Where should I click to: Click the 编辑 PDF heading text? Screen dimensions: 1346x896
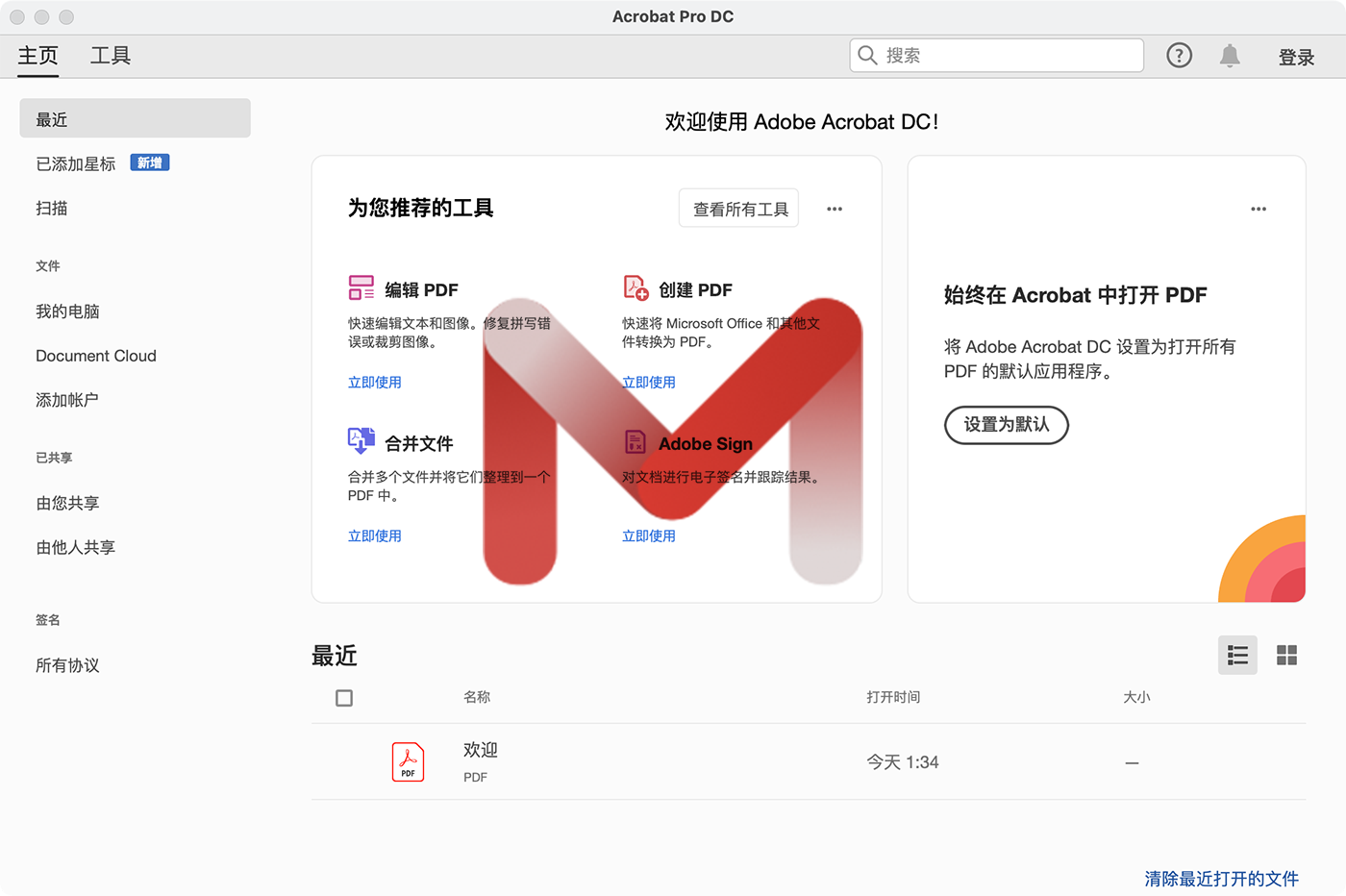[421, 290]
